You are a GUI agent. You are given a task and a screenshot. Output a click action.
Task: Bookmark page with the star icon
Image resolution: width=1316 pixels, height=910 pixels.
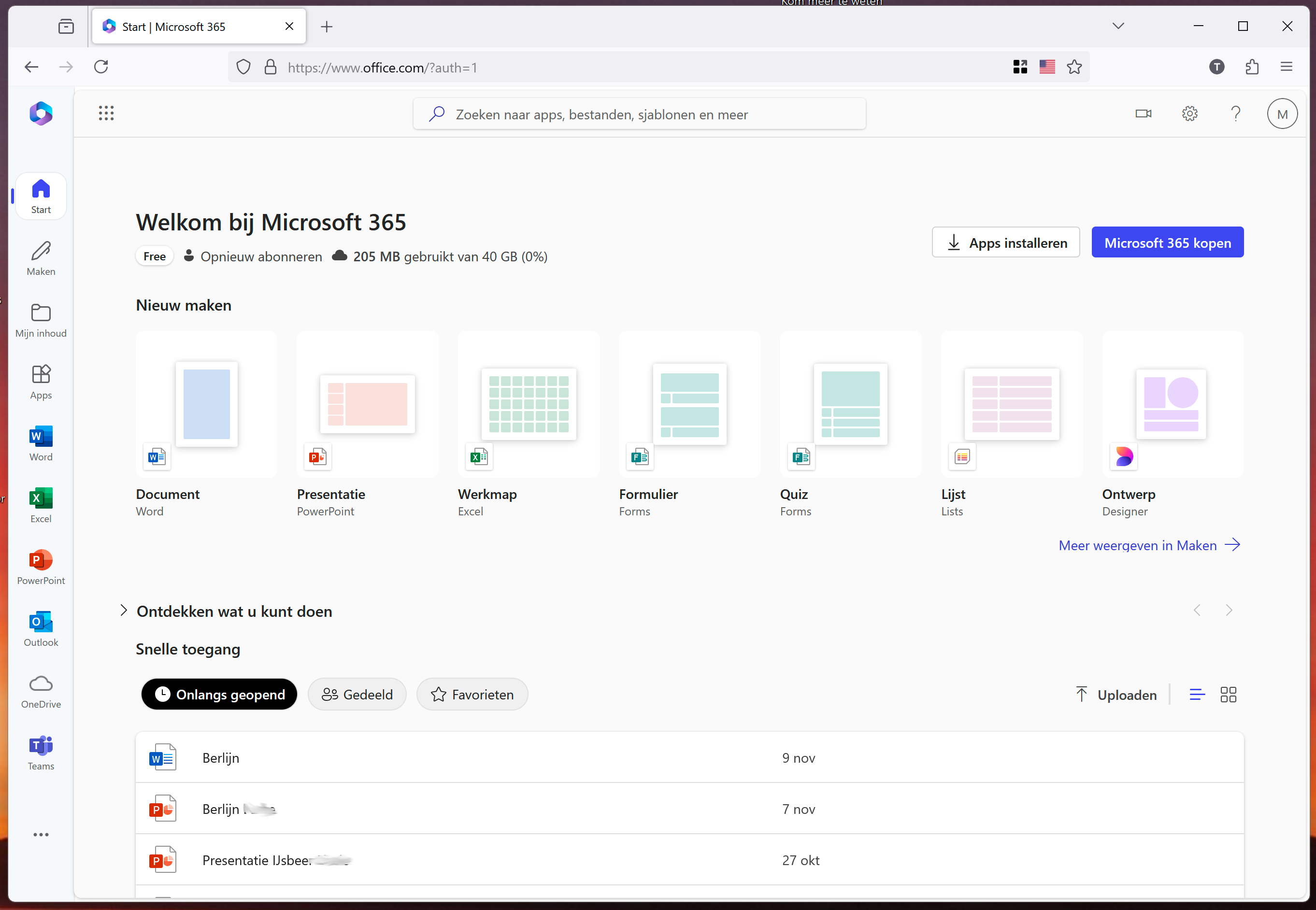[1074, 67]
